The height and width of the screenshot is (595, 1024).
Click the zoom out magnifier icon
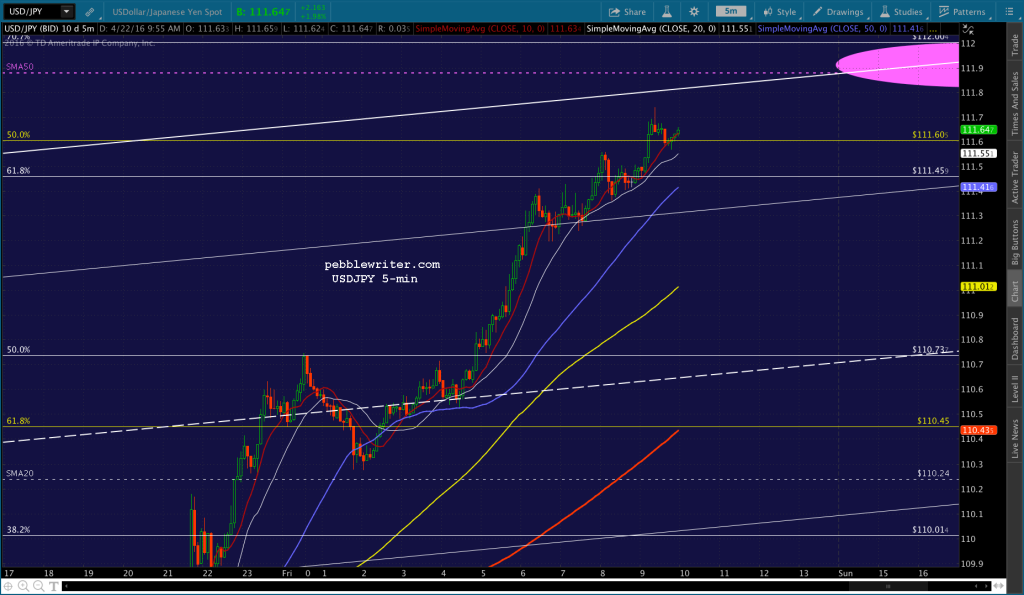point(39,586)
